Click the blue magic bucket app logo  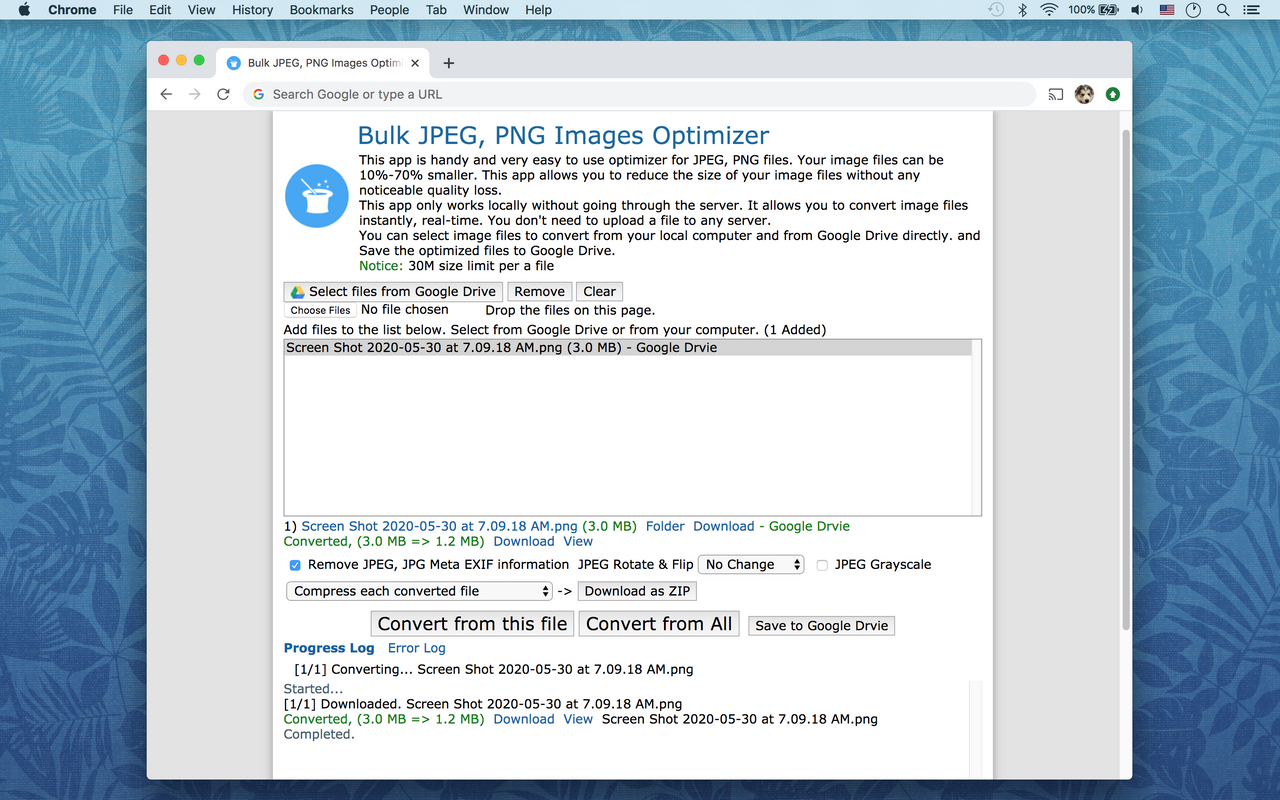coord(316,195)
